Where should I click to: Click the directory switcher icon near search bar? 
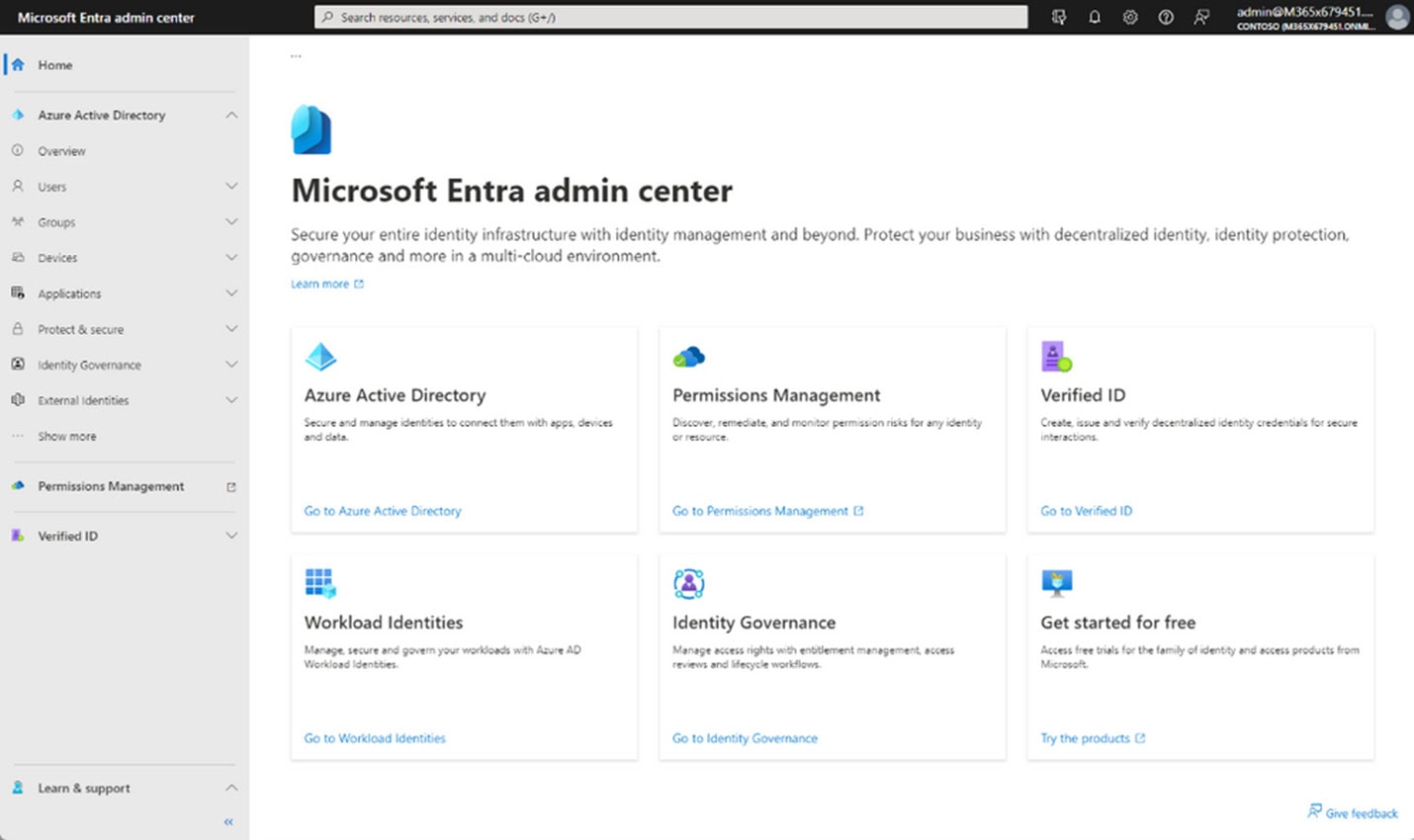click(x=1058, y=17)
